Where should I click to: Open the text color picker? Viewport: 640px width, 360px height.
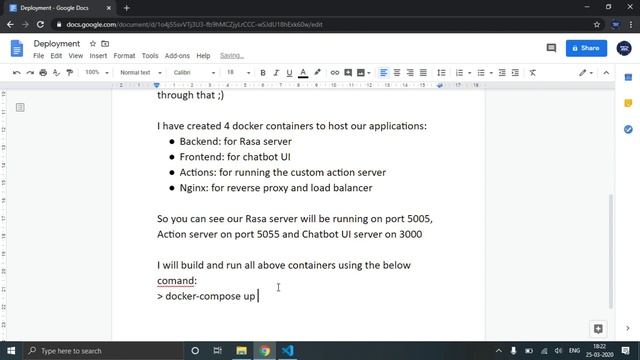[x=303, y=73]
